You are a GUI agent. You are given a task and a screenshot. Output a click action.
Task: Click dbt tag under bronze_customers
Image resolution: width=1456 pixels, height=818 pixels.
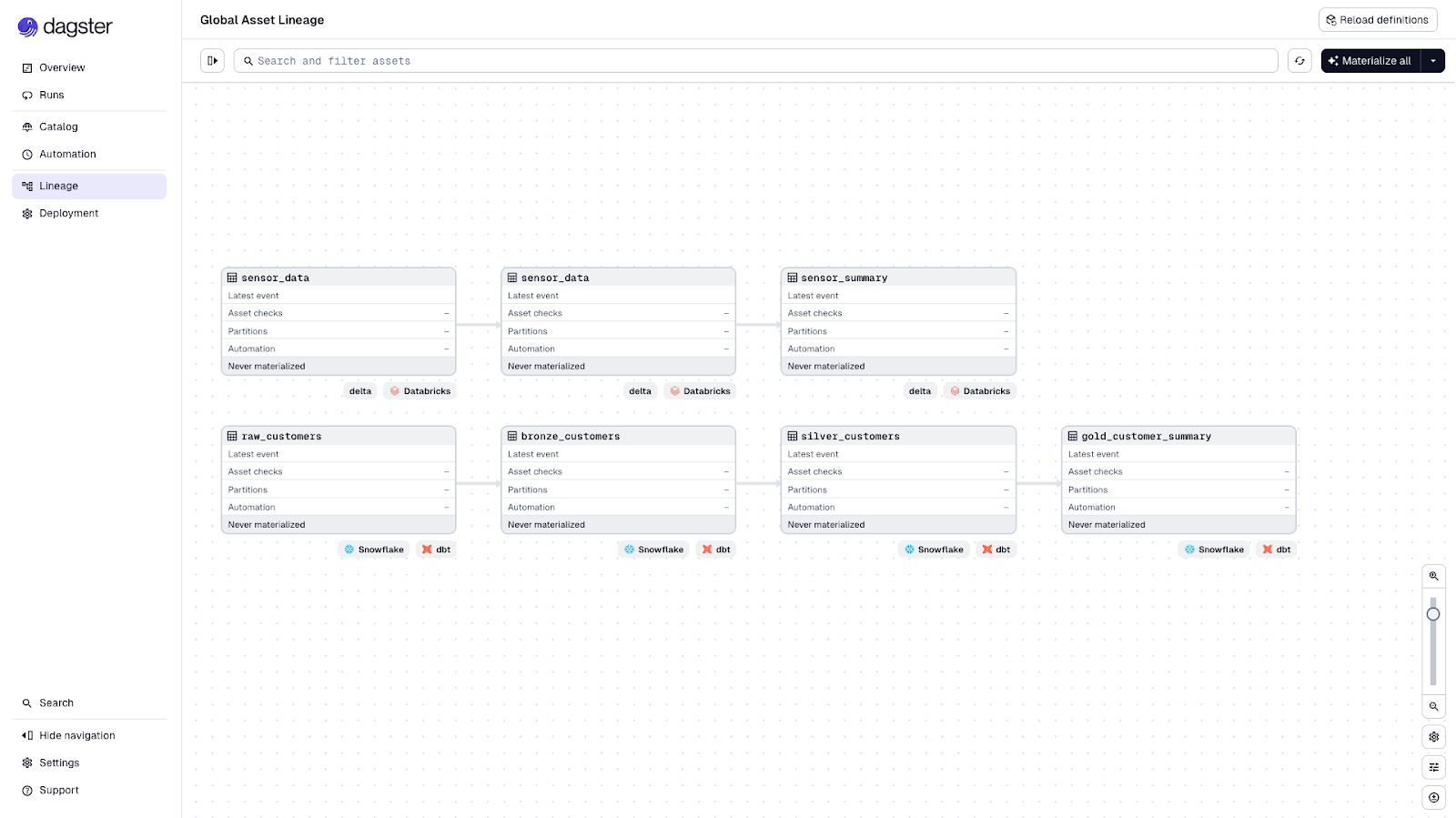click(x=716, y=550)
